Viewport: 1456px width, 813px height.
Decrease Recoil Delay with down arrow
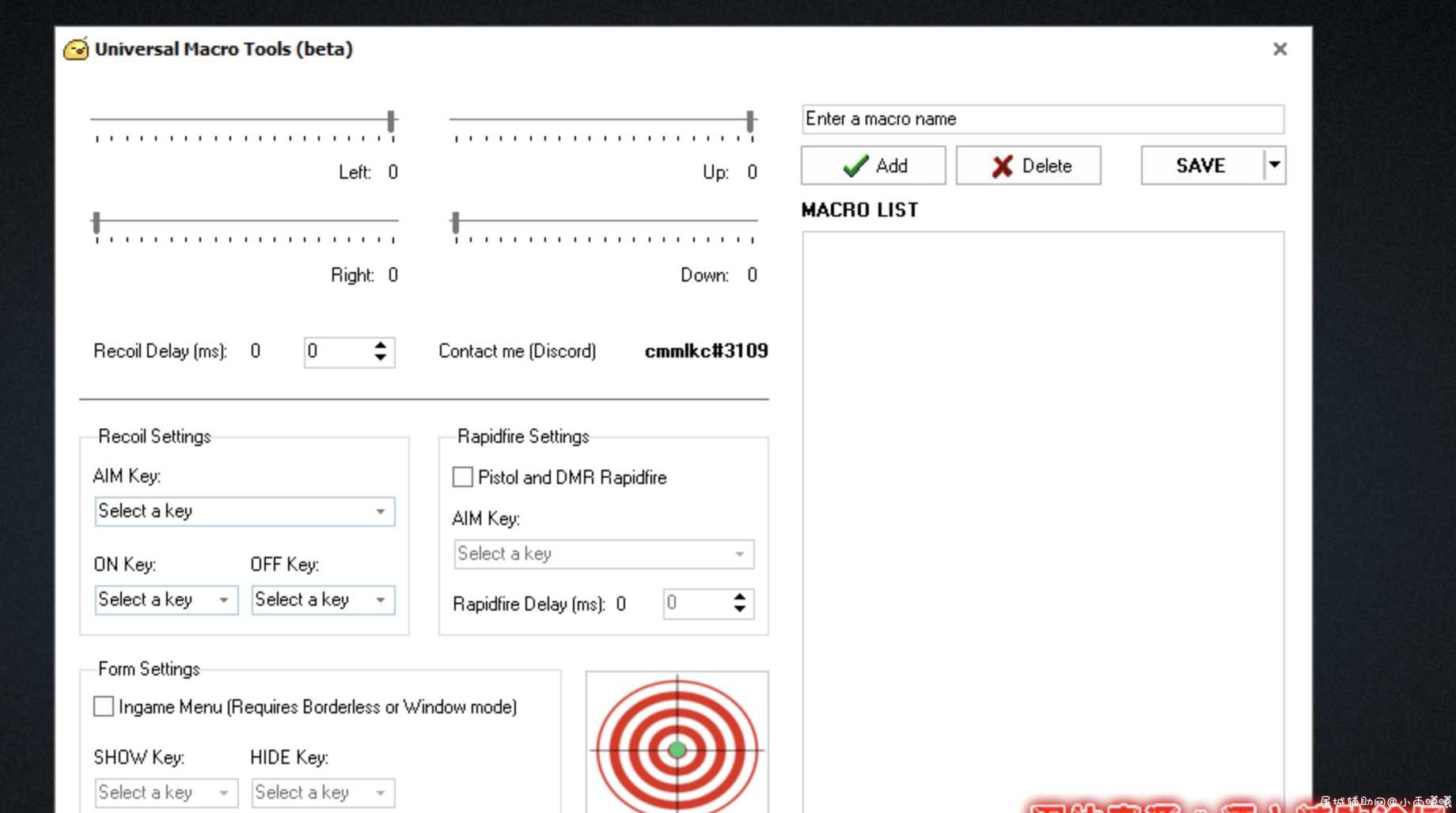[381, 358]
